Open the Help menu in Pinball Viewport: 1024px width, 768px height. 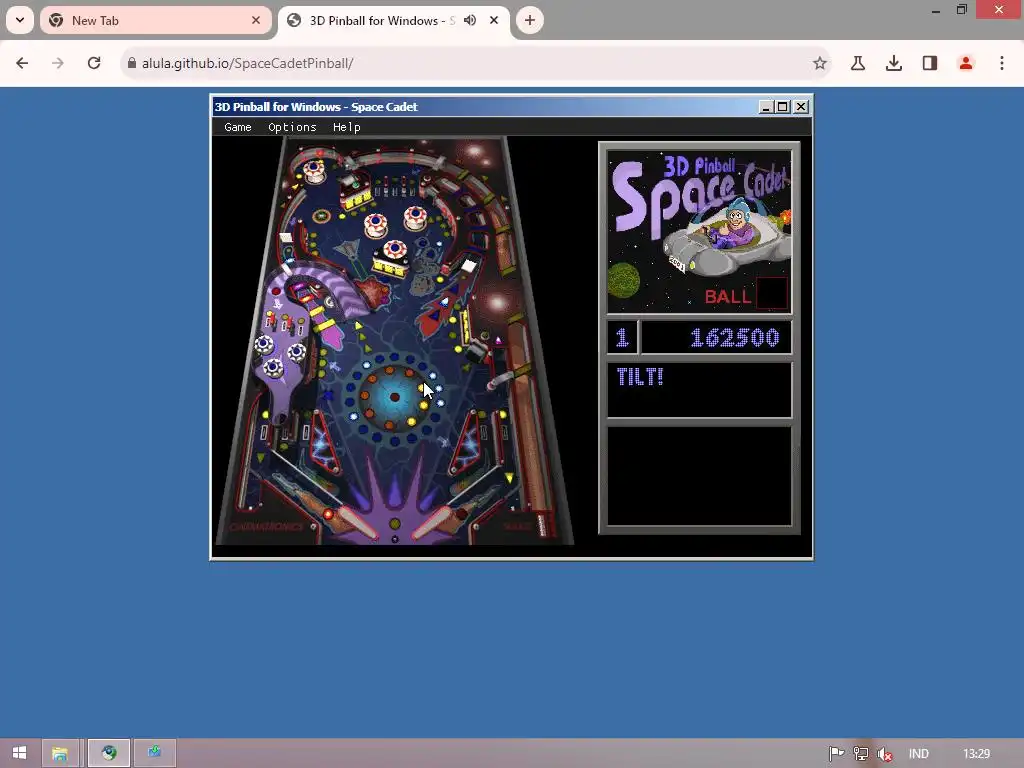click(x=346, y=127)
